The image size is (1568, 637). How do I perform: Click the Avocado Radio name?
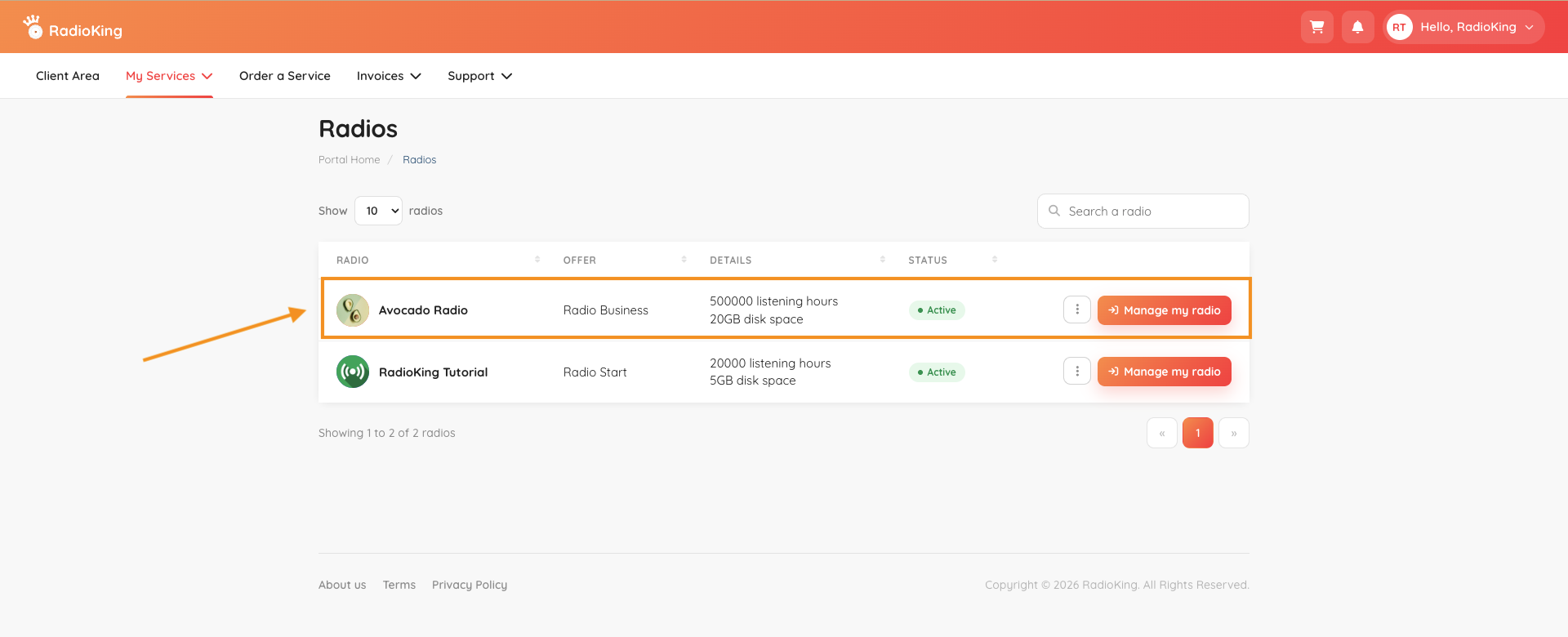[x=423, y=310]
